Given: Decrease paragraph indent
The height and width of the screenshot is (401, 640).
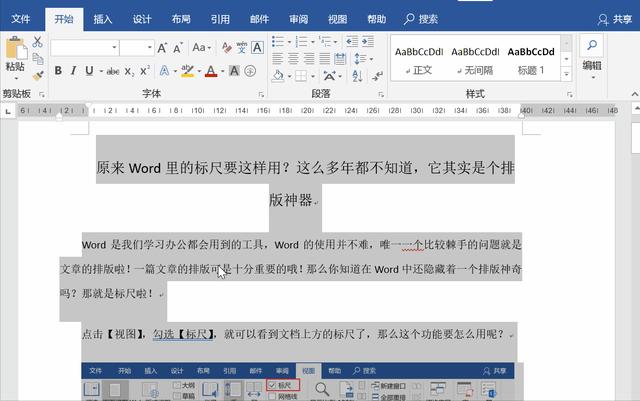Looking at the screenshot, I should pyautogui.click(x=352, y=41).
